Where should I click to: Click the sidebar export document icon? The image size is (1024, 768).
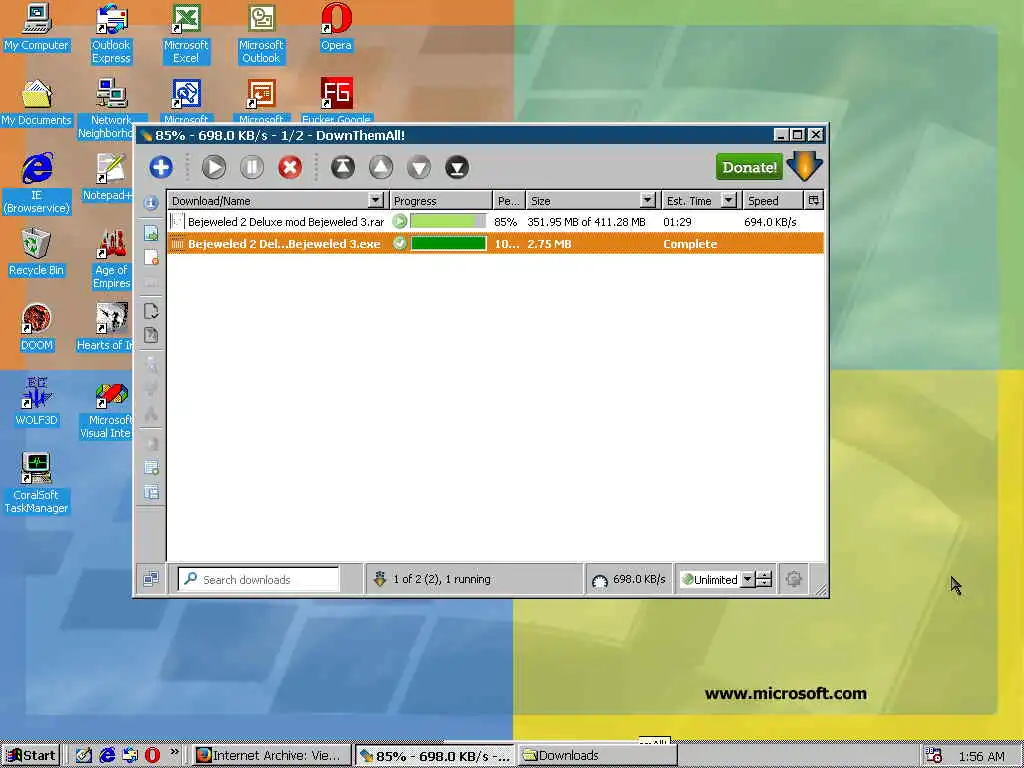click(x=151, y=335)
